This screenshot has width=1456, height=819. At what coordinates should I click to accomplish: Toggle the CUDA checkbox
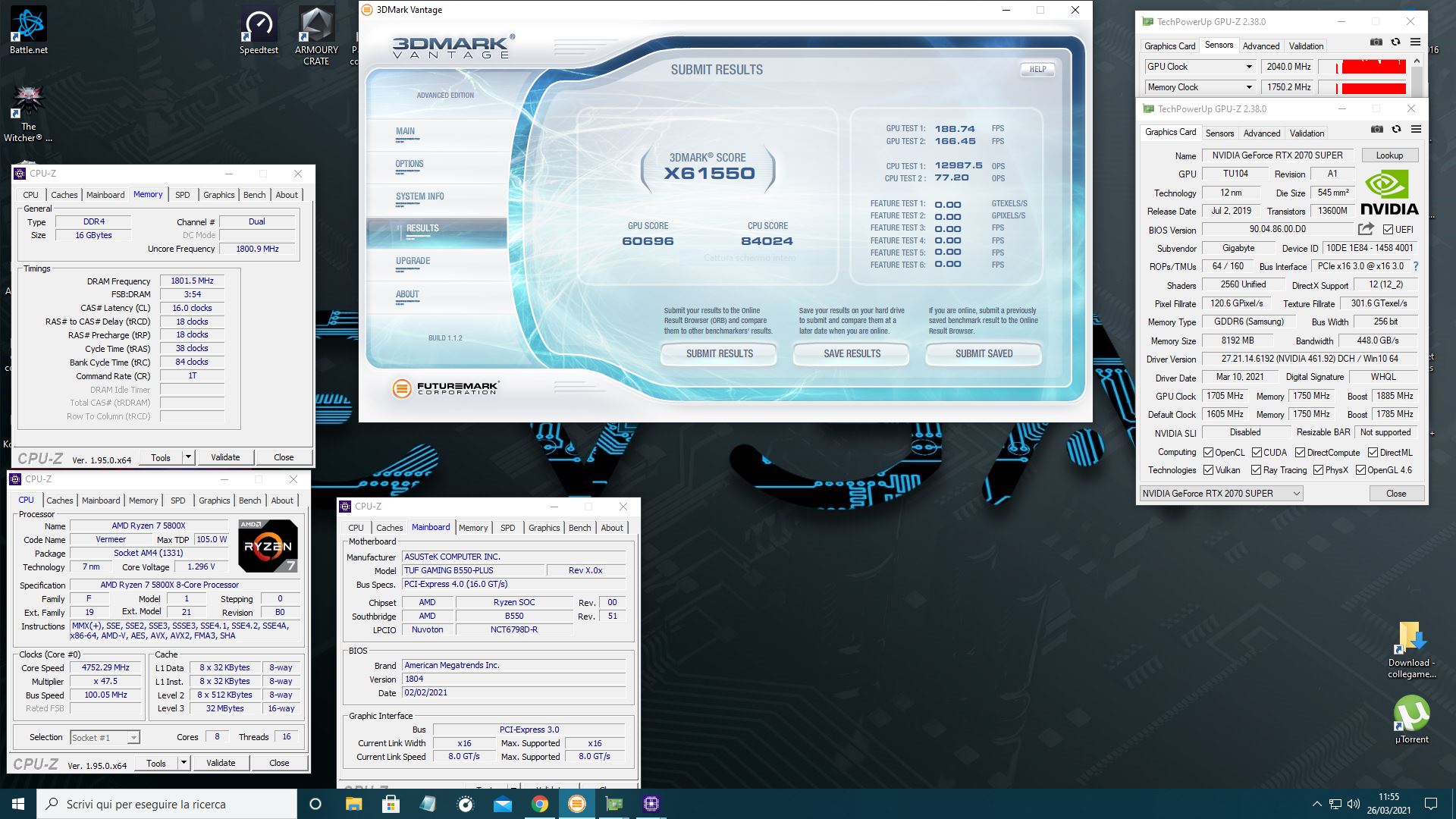1257,453
